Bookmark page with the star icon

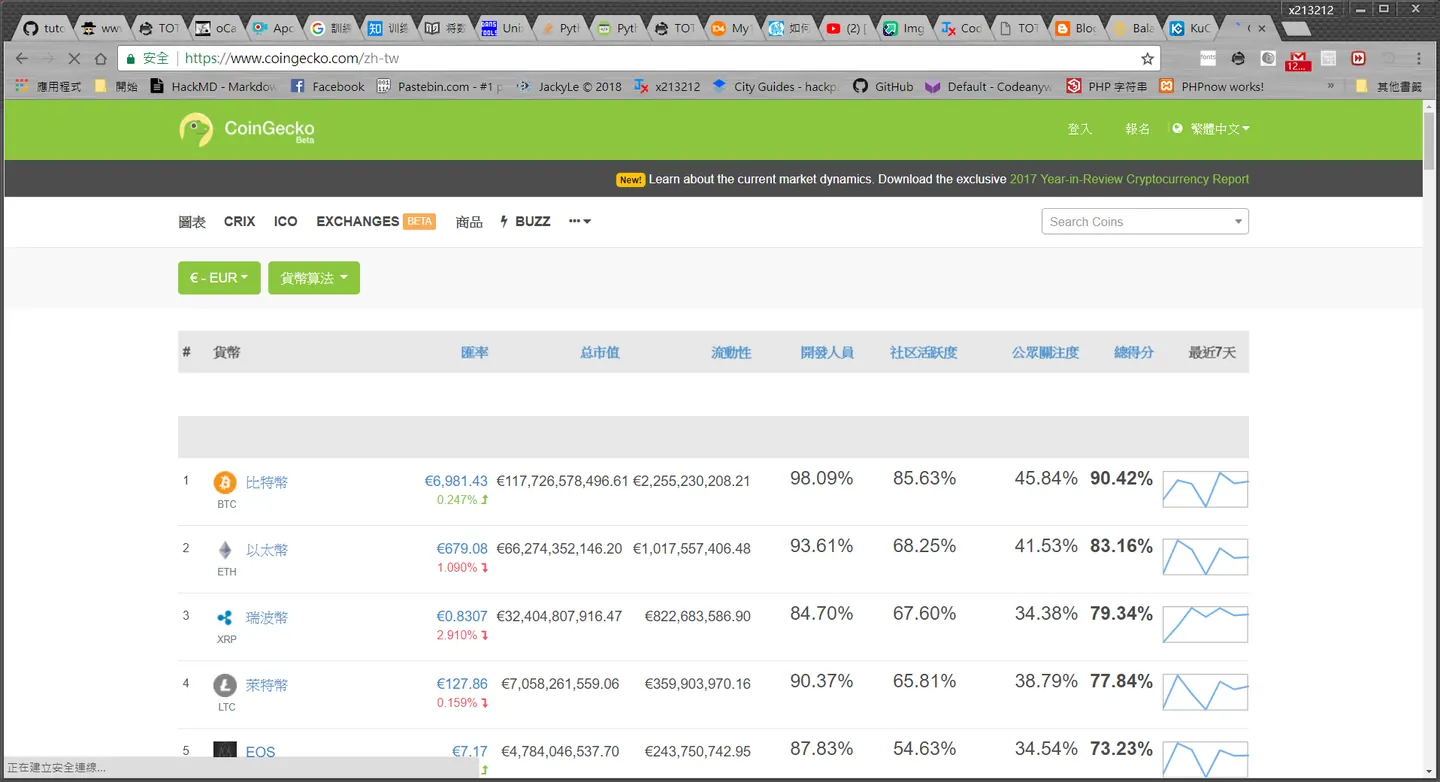click(1147, 59)
